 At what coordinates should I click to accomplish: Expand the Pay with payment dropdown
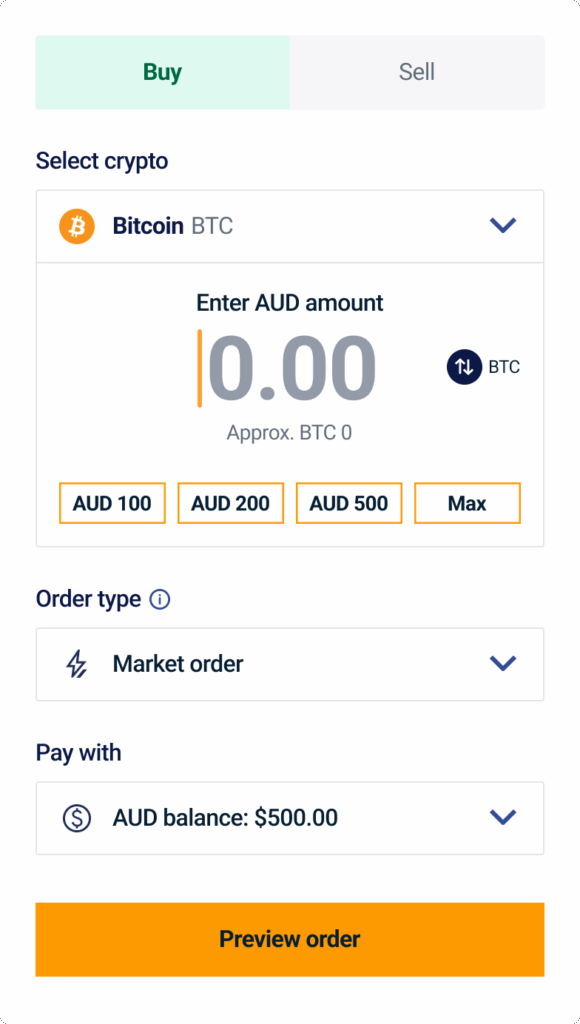(290, 818)
